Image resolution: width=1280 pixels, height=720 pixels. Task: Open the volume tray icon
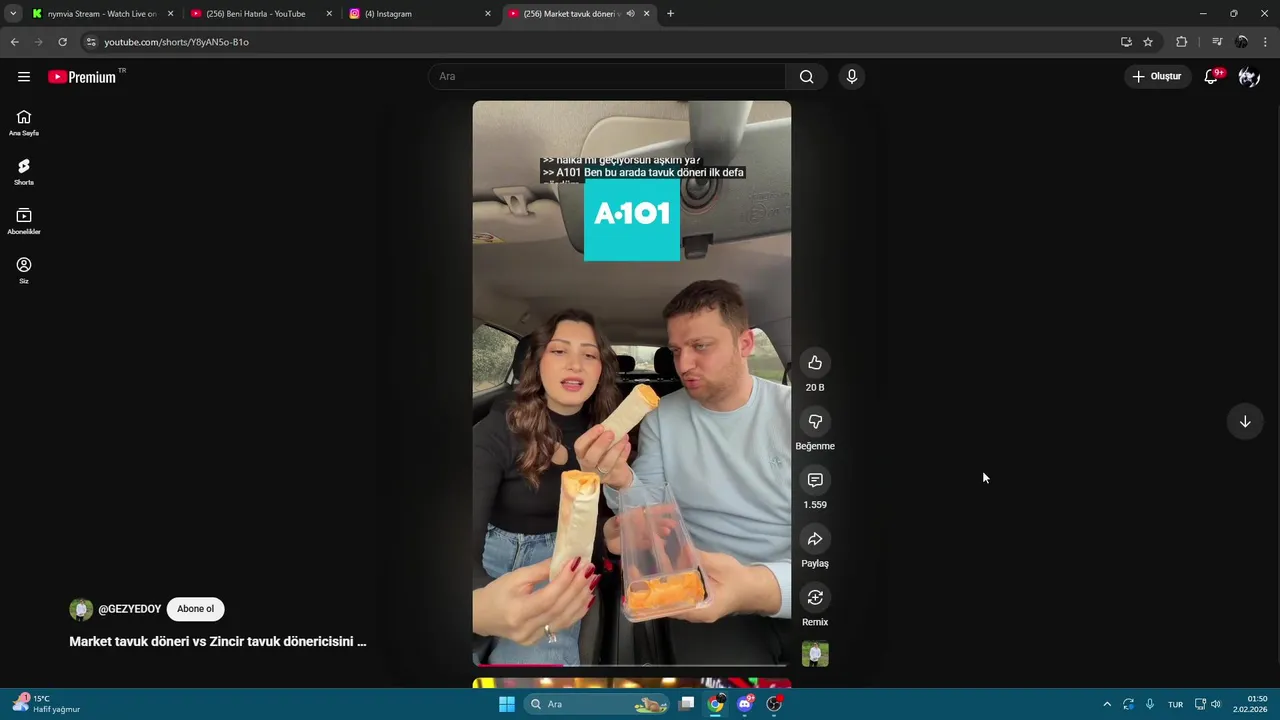[x=1216, y=704]
